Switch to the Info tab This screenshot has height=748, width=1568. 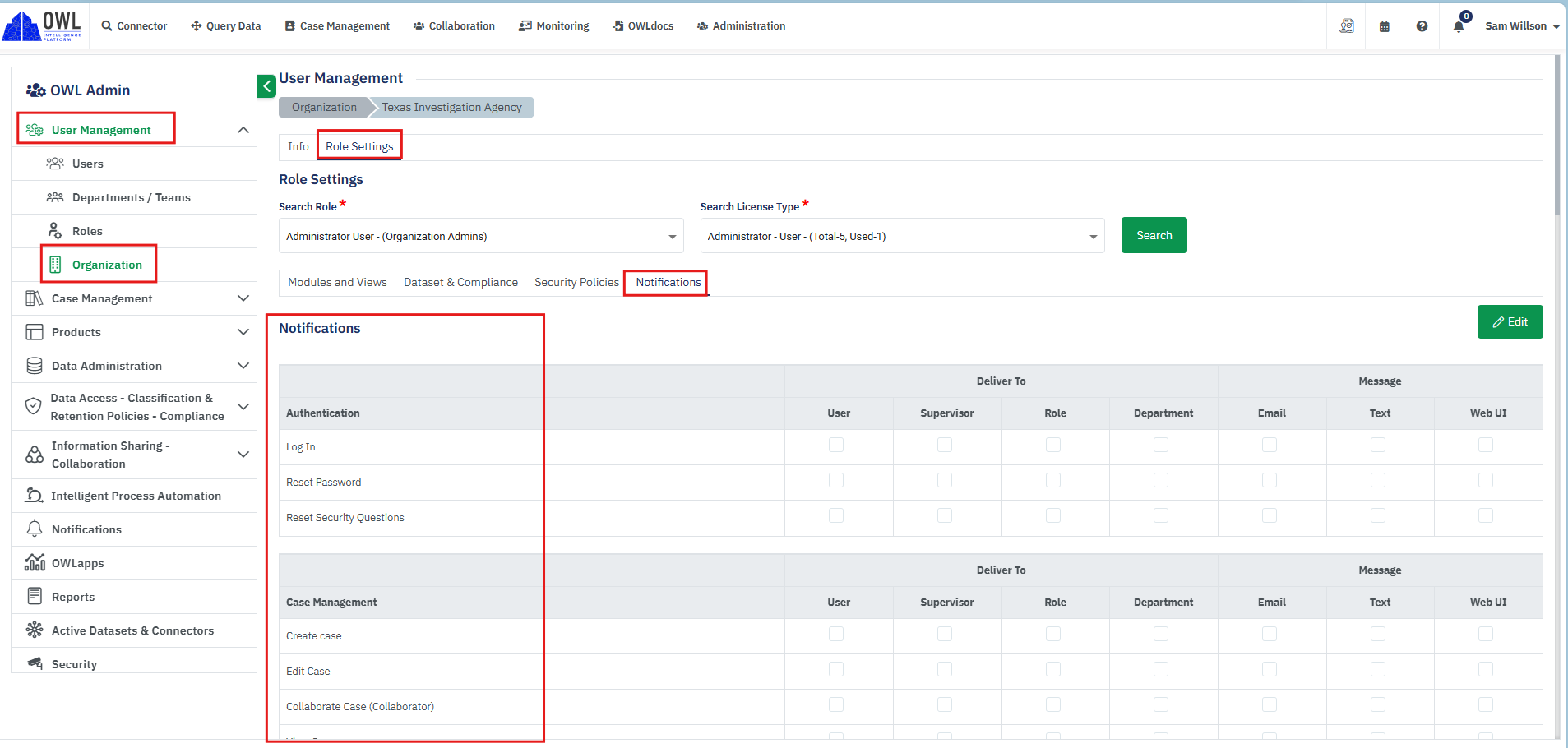point(298,146)
